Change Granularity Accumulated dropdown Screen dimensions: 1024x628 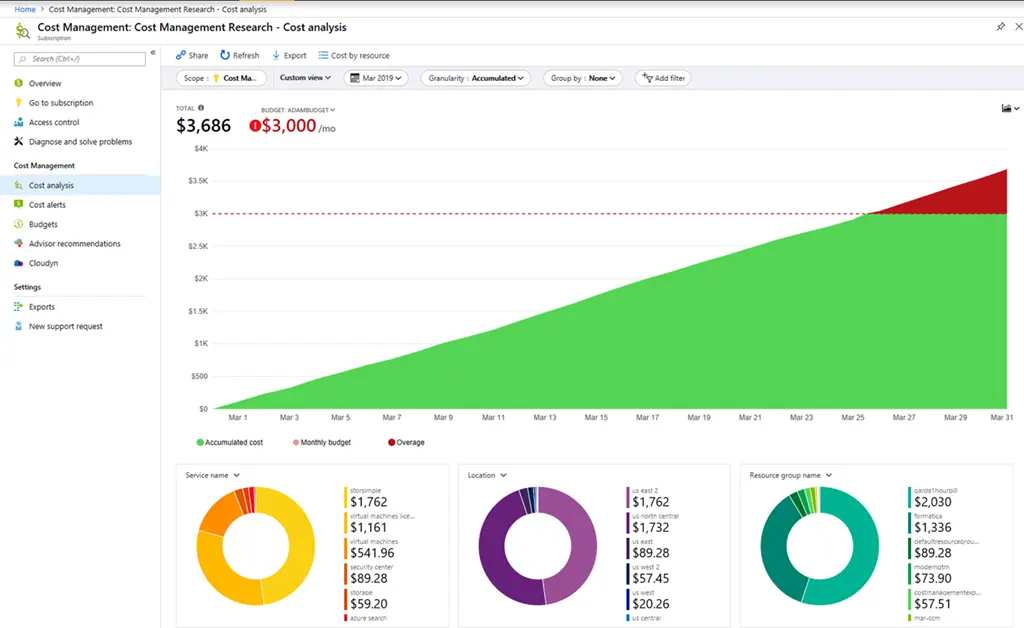click(x=475, y=78)
